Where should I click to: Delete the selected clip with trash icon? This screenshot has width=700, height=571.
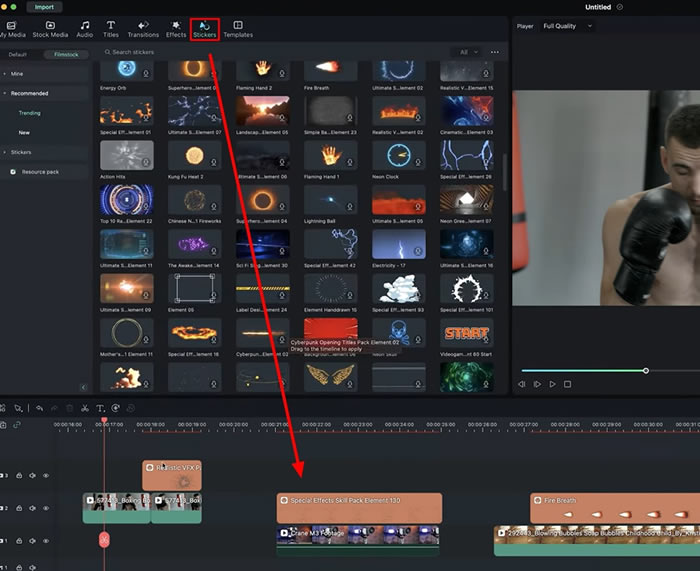pyautogui.click(x=70, y=408)
